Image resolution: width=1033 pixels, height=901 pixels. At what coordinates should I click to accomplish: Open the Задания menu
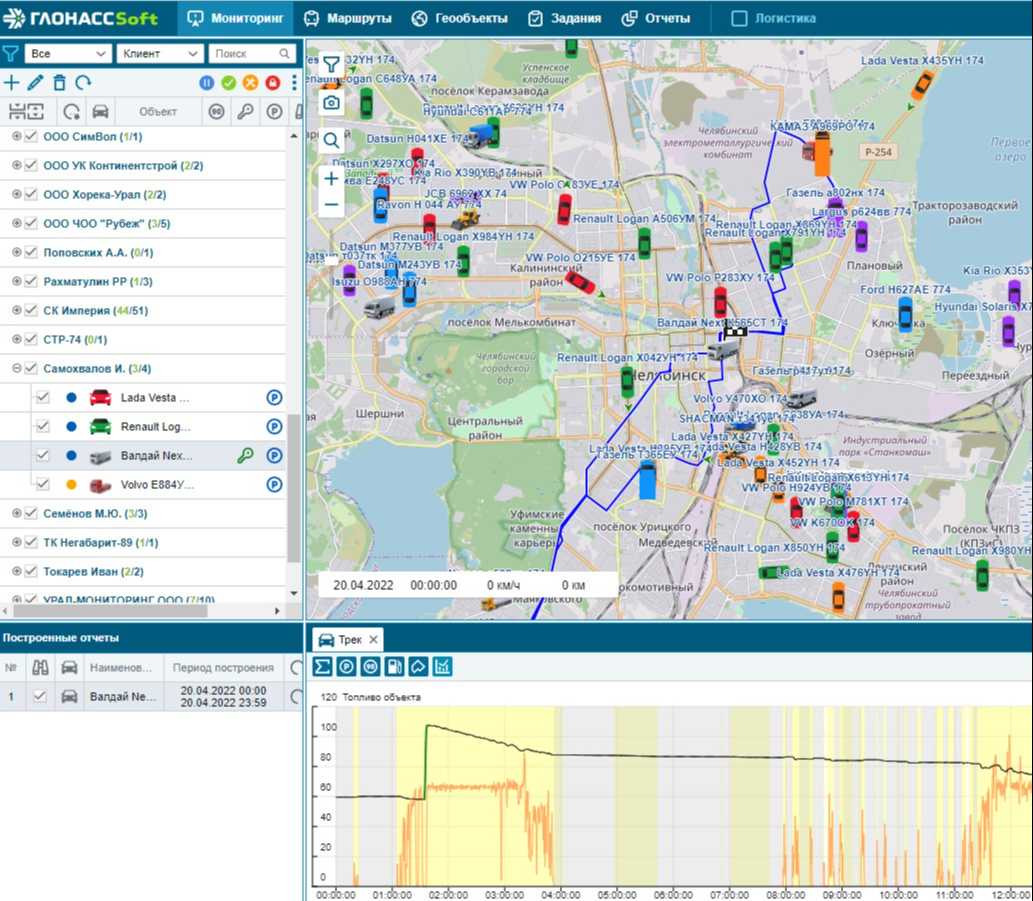point(565,18)
